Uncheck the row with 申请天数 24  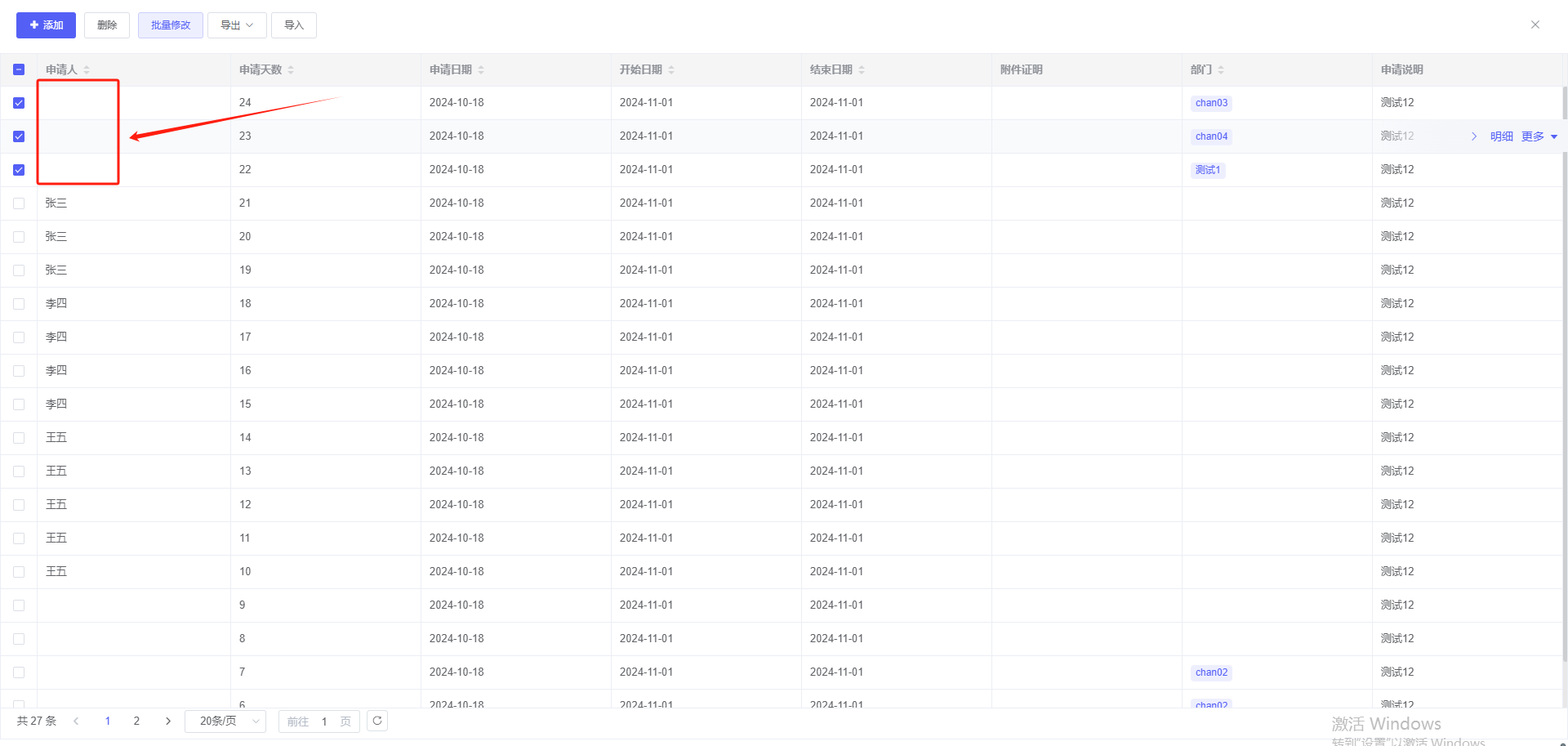coord(19,103)
